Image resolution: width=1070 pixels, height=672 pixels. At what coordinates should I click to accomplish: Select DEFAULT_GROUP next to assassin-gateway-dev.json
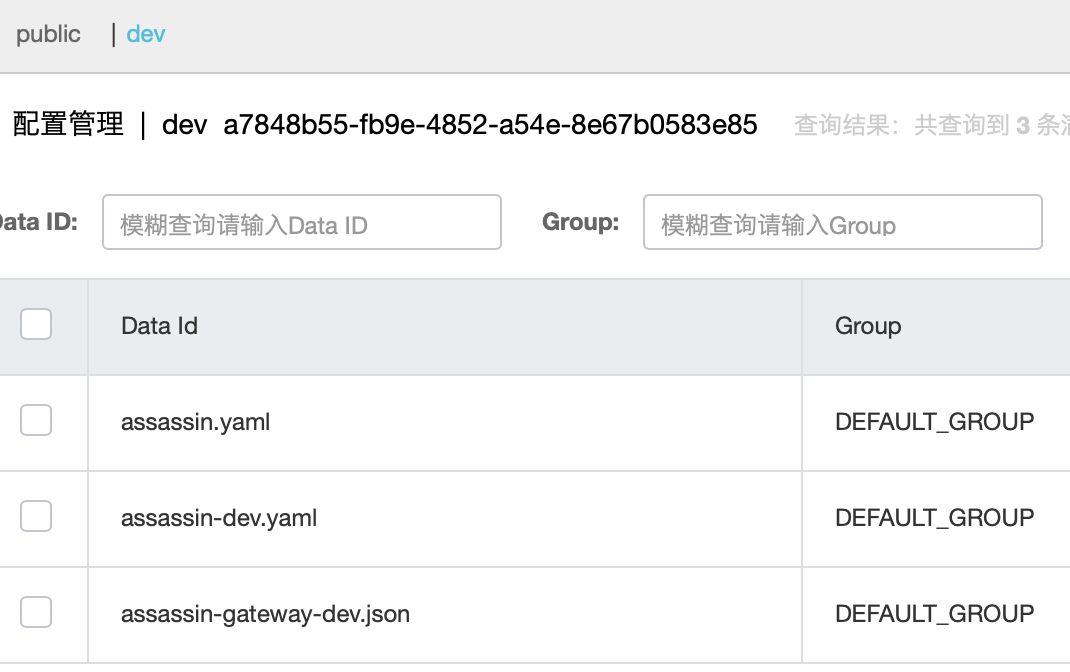click(x=934, y=614)
